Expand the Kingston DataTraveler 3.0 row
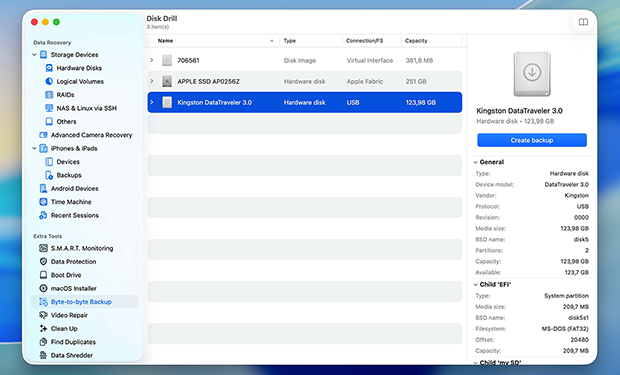Screen dimensions: 620x375 [152, 102]
